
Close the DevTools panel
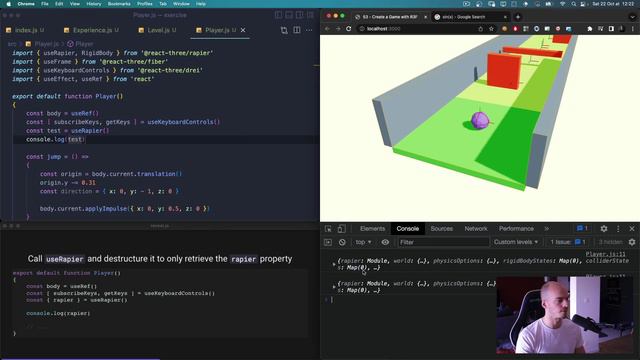[632, 229]
